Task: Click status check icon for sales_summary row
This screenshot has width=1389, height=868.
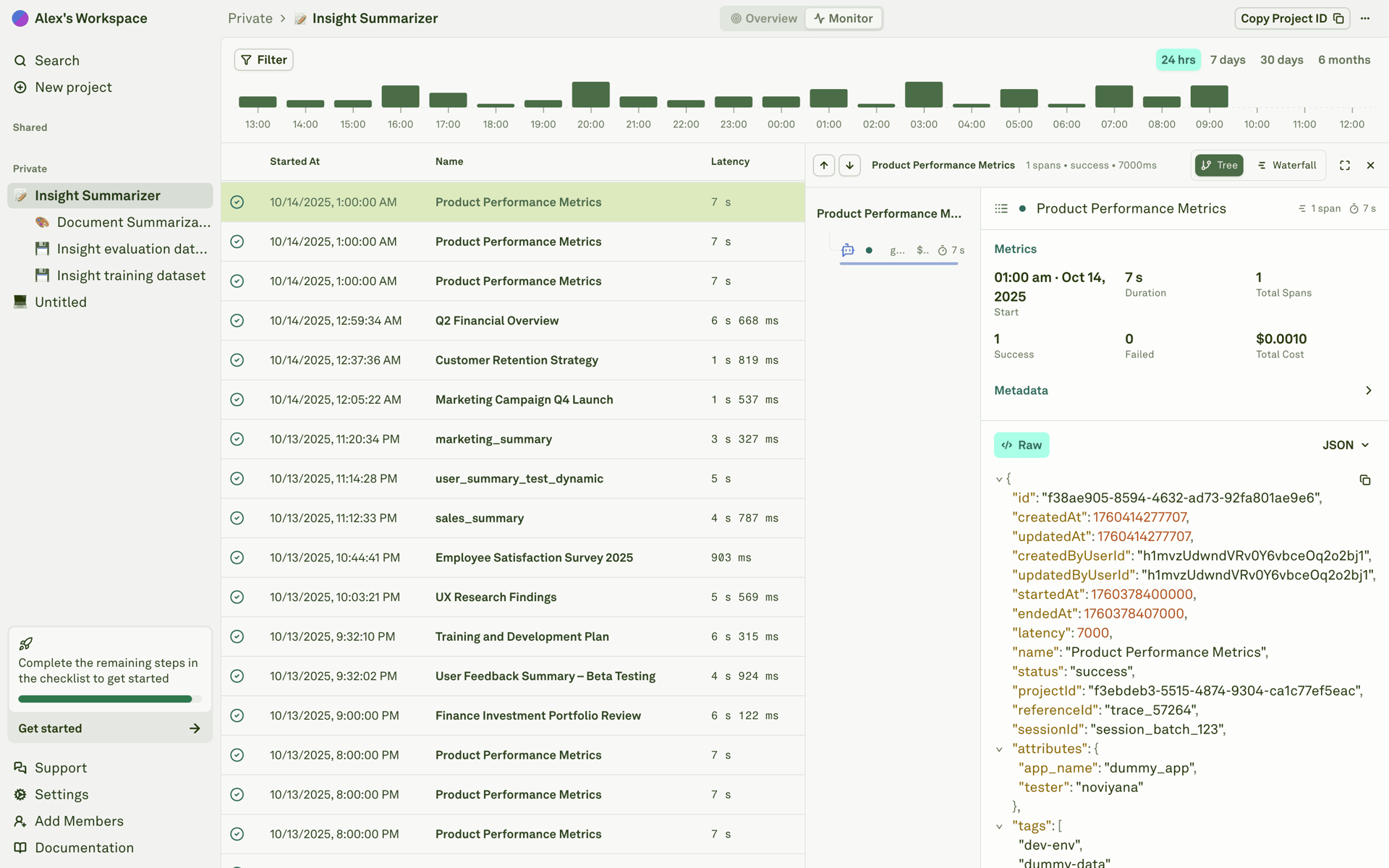Action: click(x=237, y=519)
